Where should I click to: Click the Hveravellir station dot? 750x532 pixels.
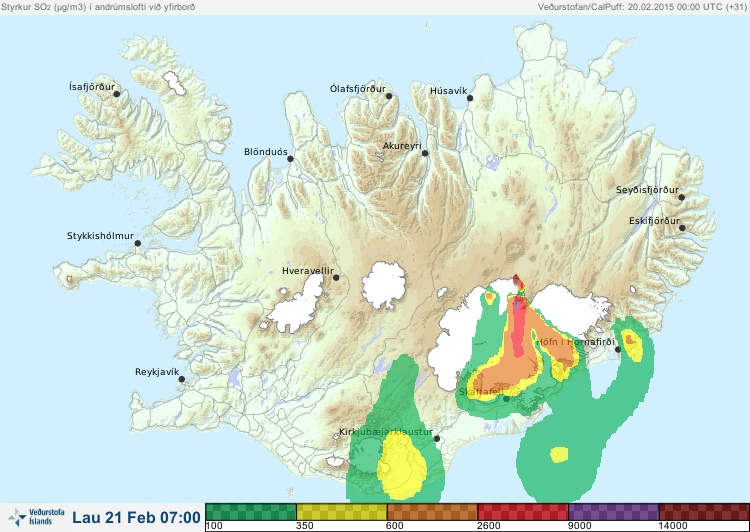point(336,277)
